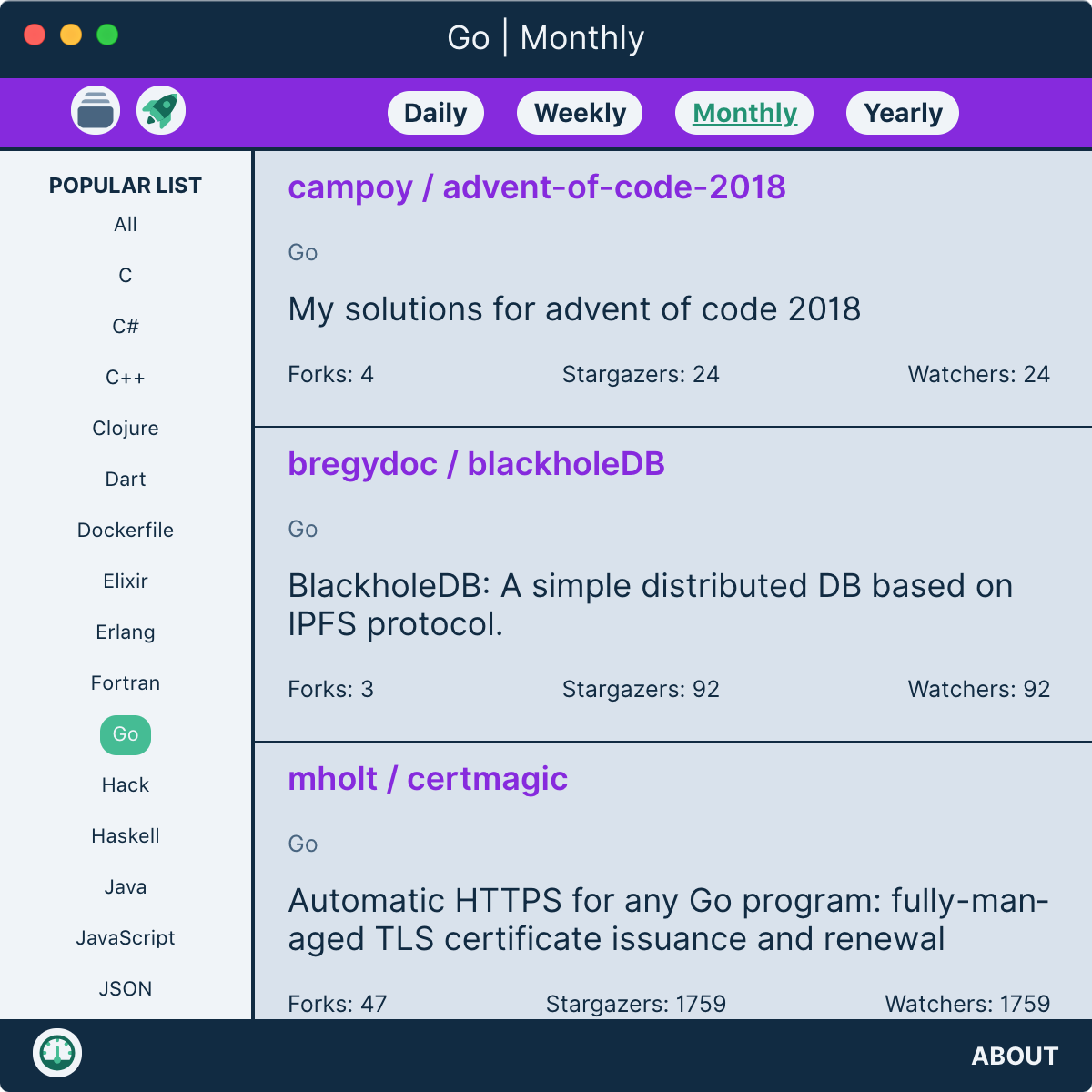Click 'Forks: 47' on certmagic
Screen dimensions: 1092x1092
[x=338, y=1005]
